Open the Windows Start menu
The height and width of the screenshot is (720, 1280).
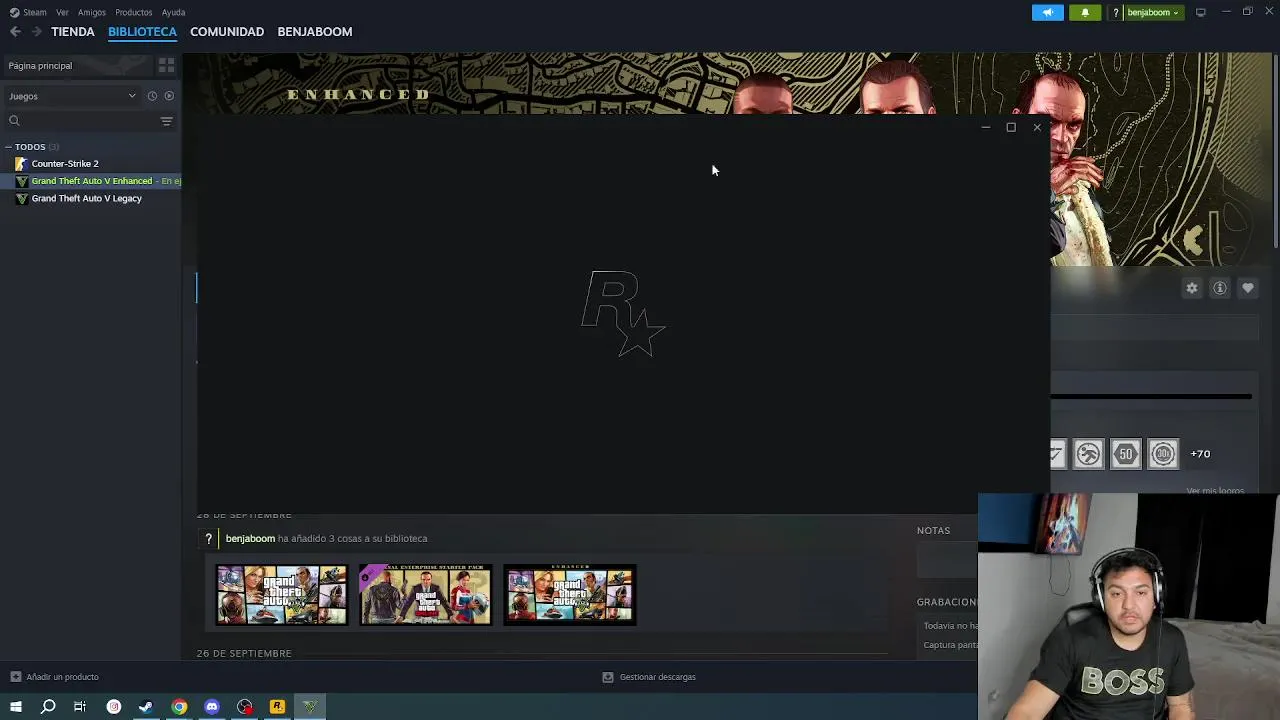click(15, 707)
